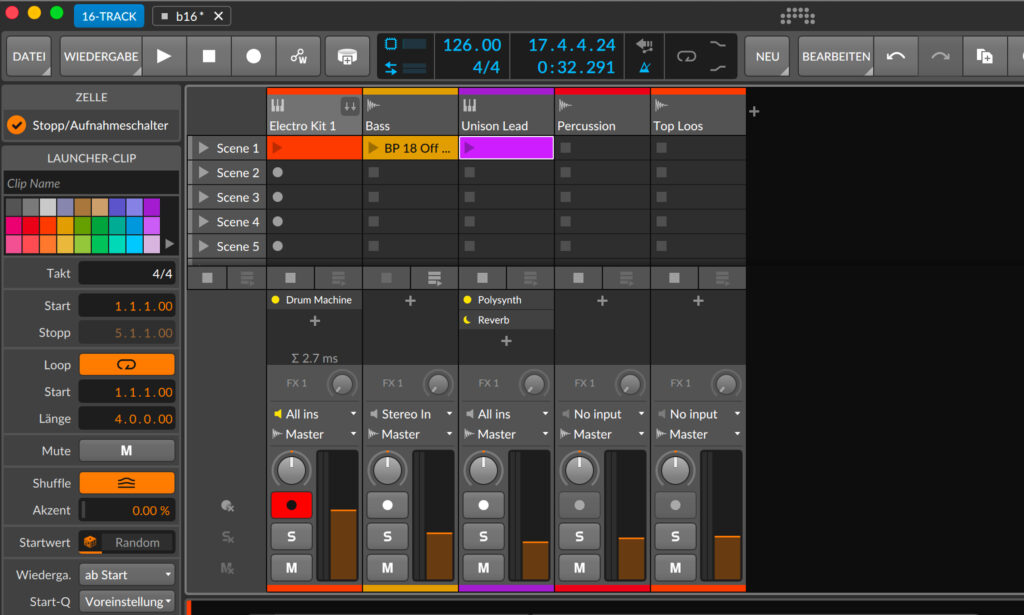Open the Master output dropdown on Unison Lead
The height and width of the screenshot is (615, 1024).
pos(507,434)
